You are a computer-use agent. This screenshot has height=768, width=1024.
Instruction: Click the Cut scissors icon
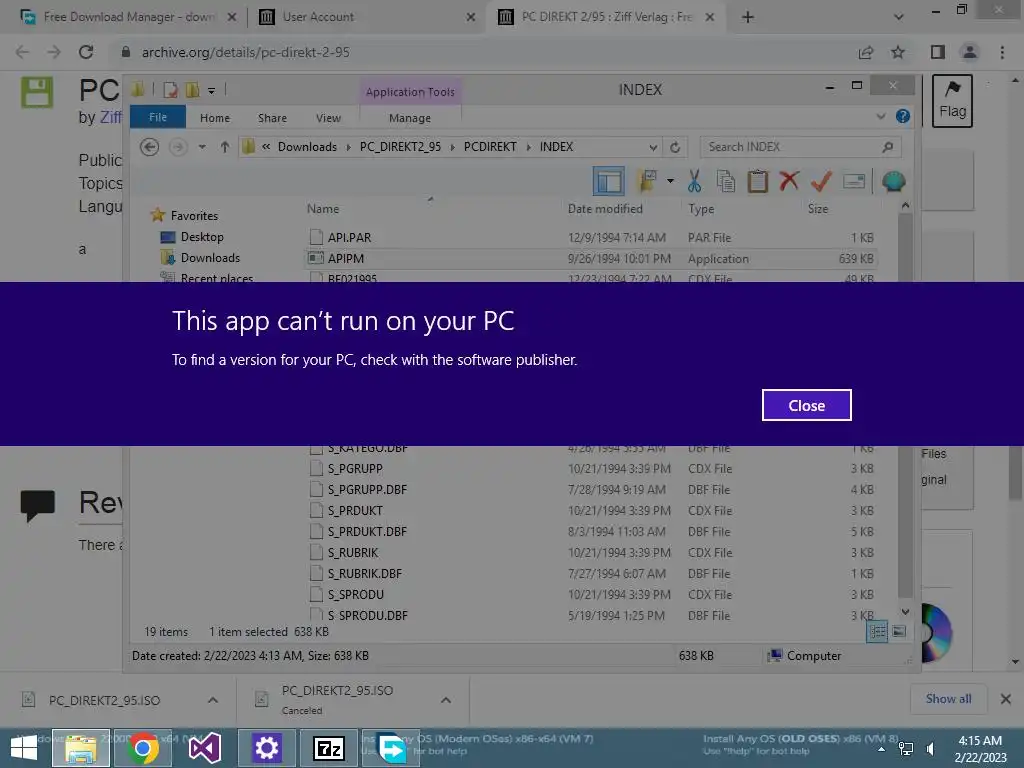click(x=694, y=181)
